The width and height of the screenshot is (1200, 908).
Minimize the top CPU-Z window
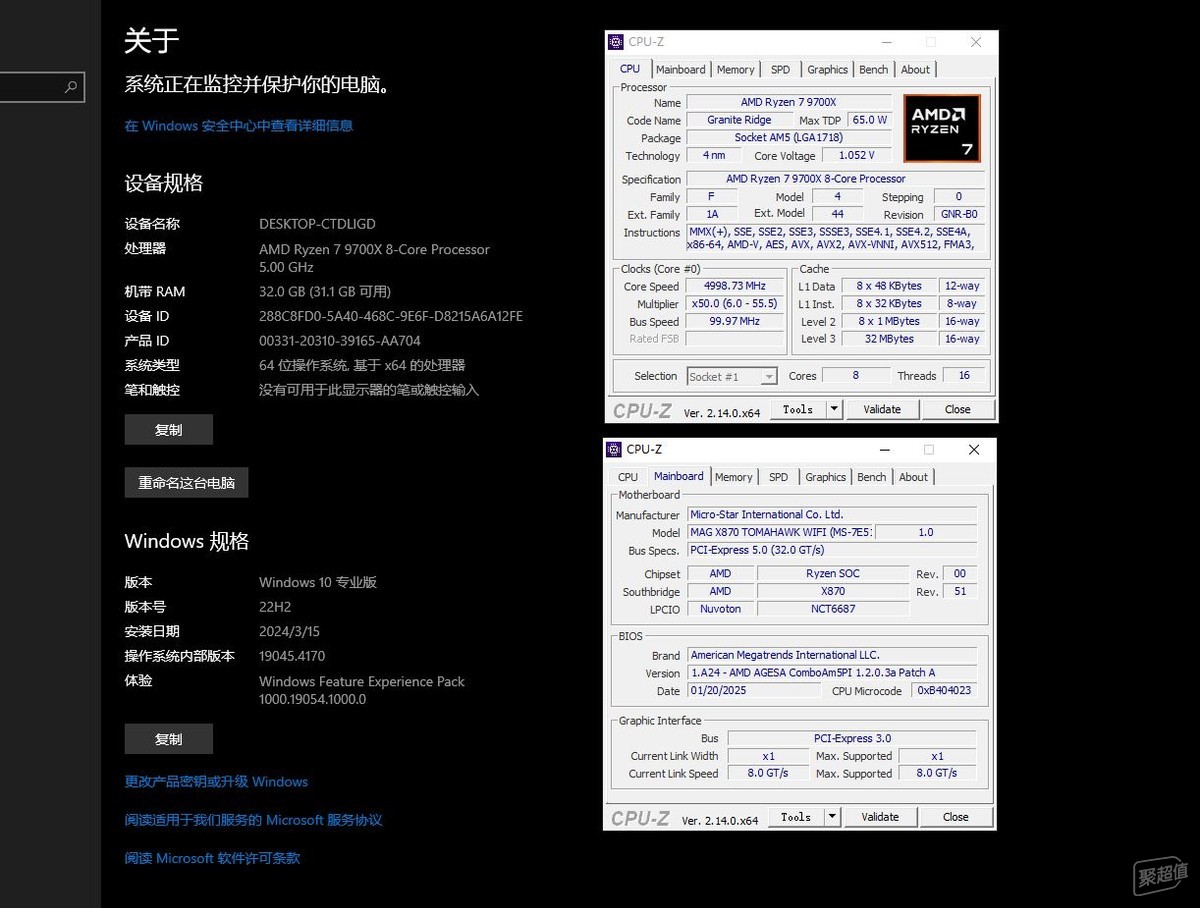tap(885, 42)
